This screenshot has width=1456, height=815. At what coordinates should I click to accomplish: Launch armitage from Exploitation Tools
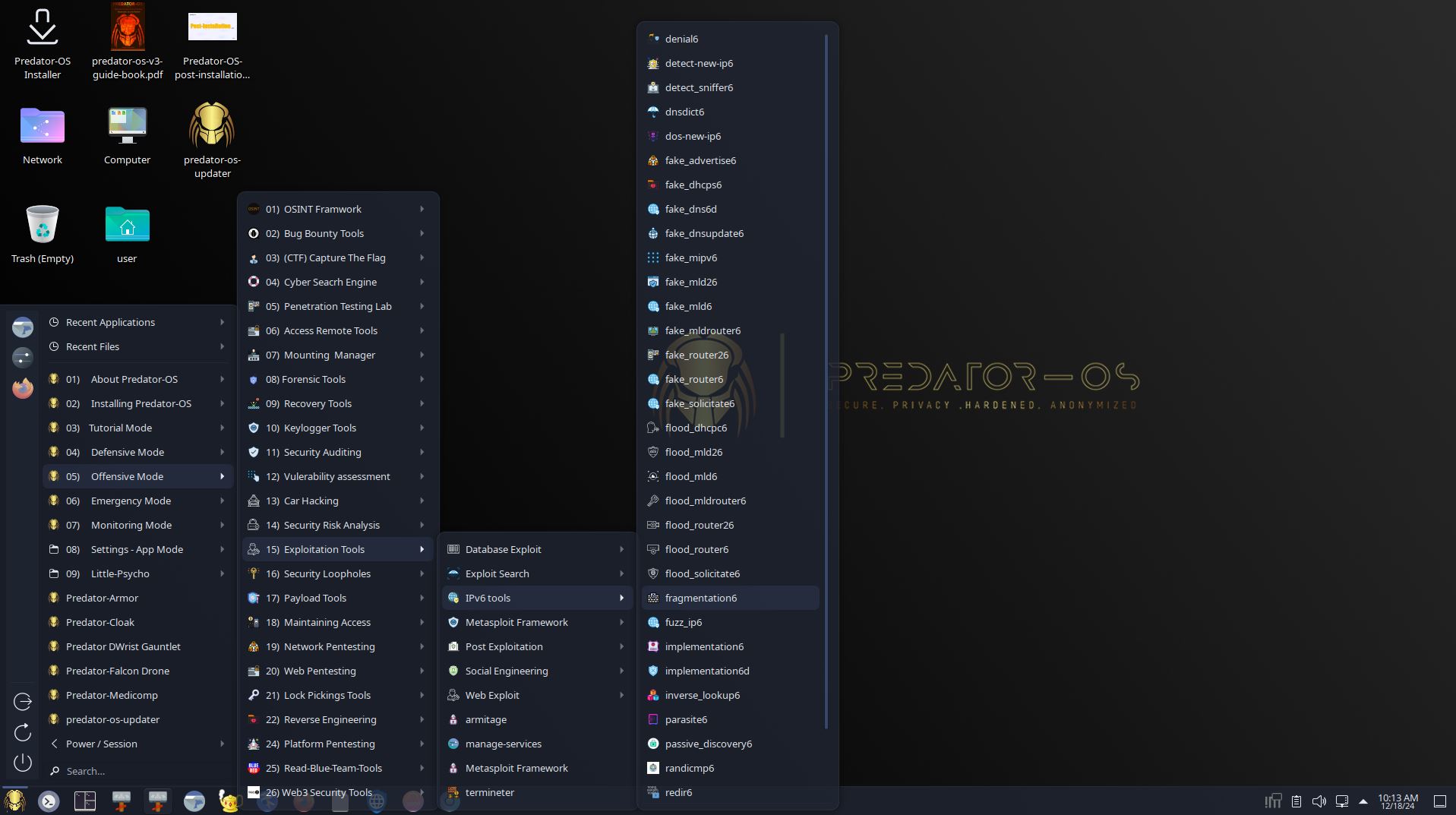[537, 719]
